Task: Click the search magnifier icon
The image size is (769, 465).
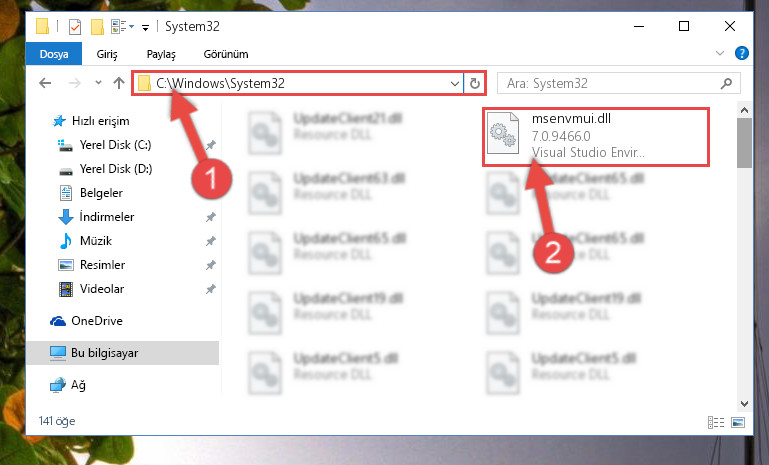Action: [x=726, y=83]
